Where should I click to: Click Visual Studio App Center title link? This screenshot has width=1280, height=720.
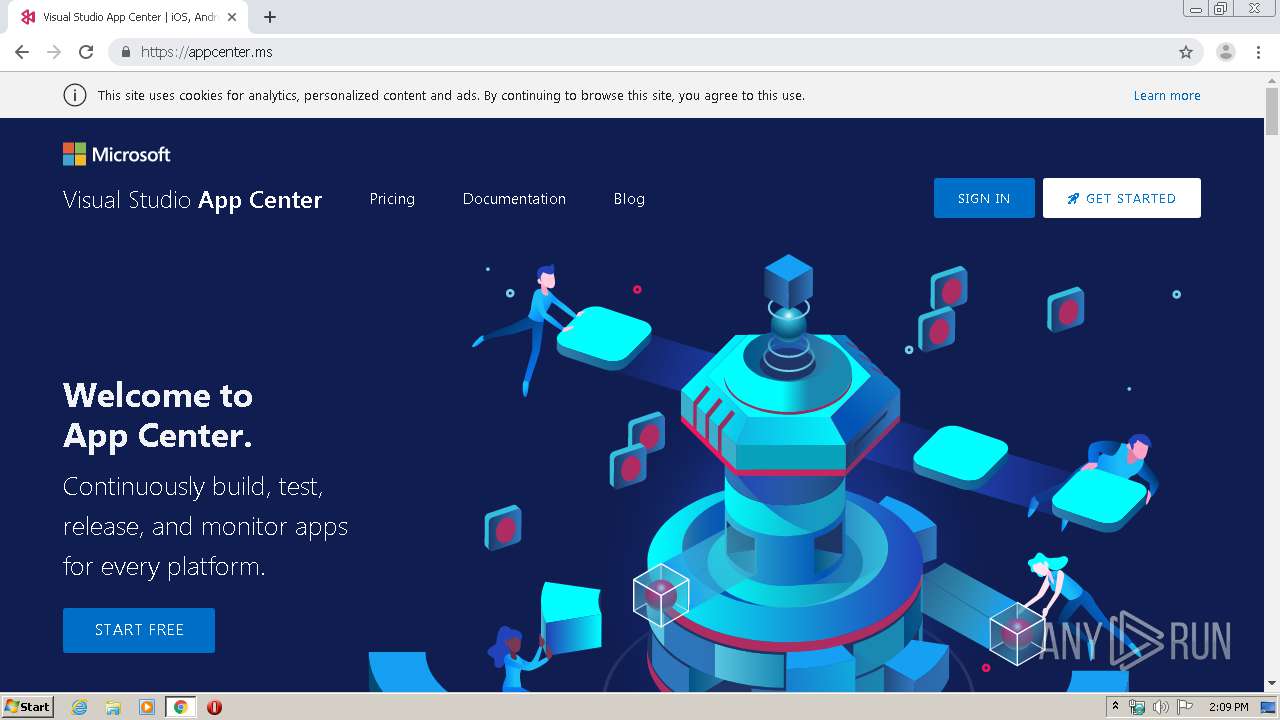point(193,200)
